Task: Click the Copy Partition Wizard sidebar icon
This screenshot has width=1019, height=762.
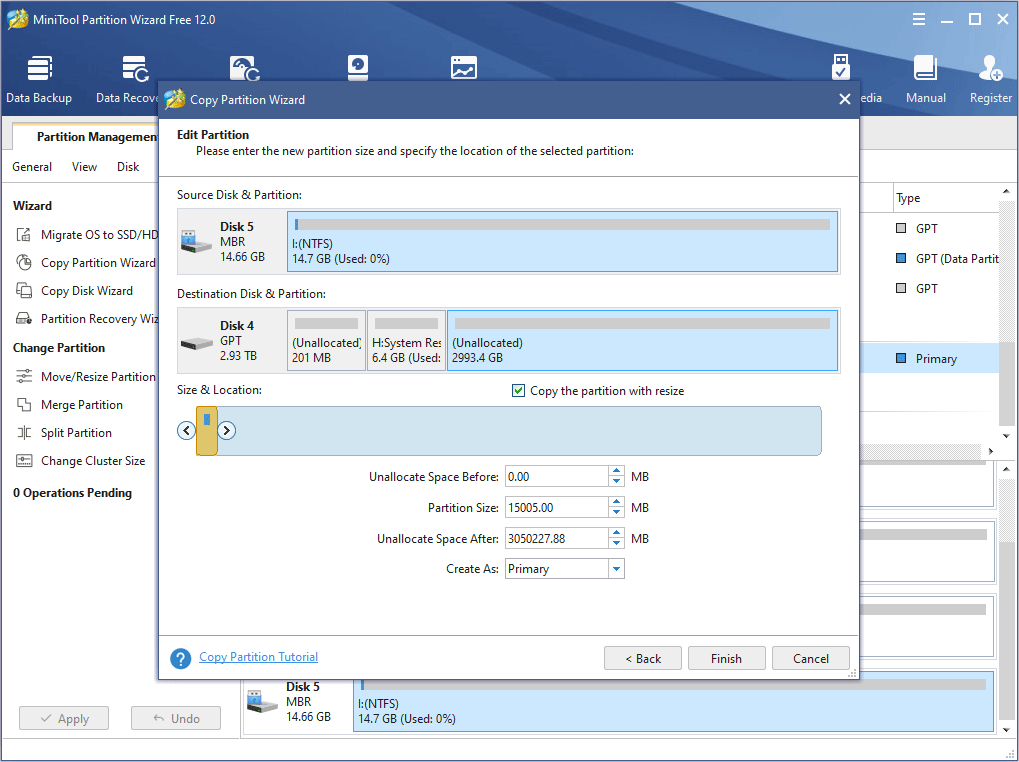Action: tap(23, 262)
